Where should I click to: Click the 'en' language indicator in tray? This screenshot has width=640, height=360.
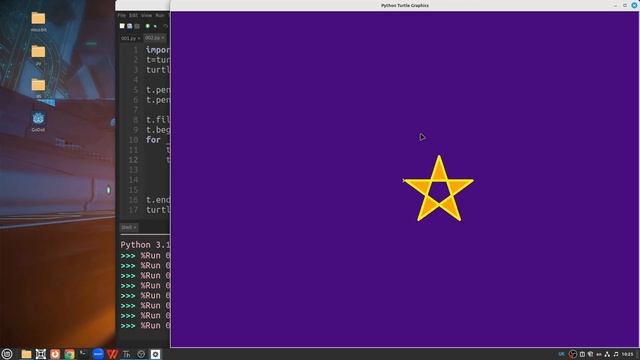pos(599,354)
